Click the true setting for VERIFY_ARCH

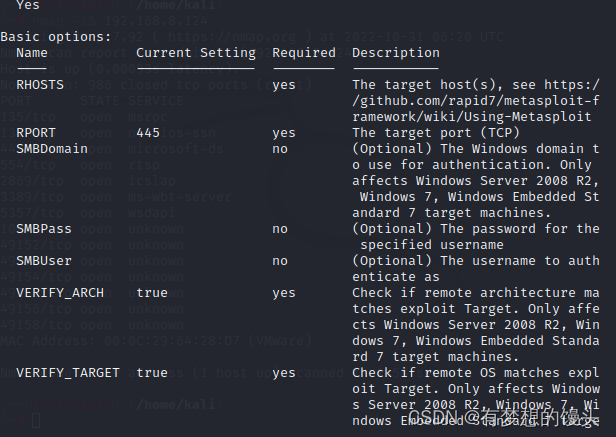point(152,293)
